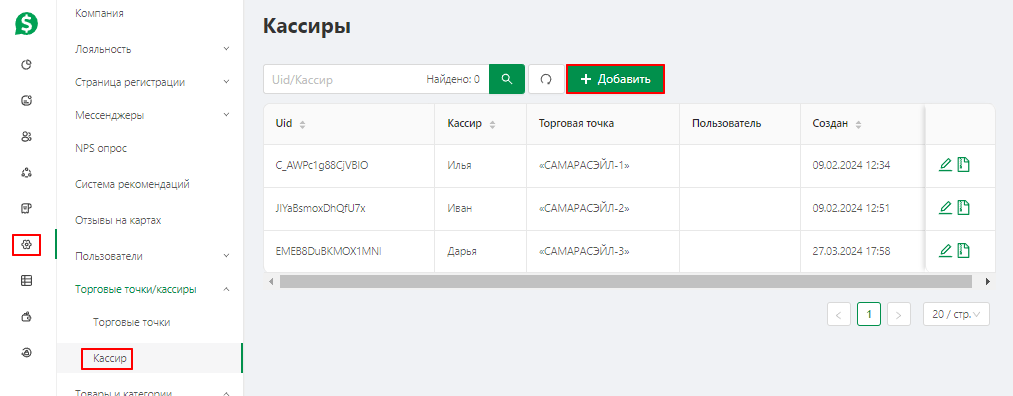
Task: Select page 1 in pagination
Action: 869,315
